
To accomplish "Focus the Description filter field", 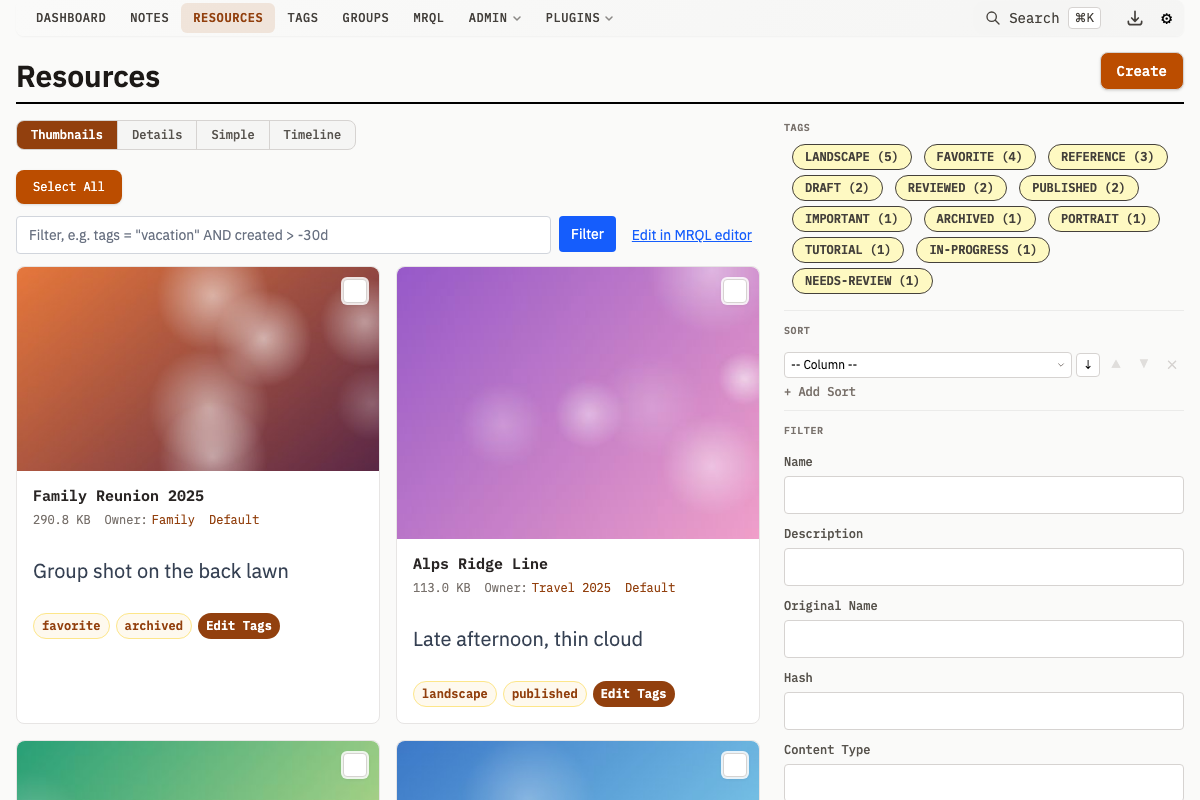I will tap(984, 567).
